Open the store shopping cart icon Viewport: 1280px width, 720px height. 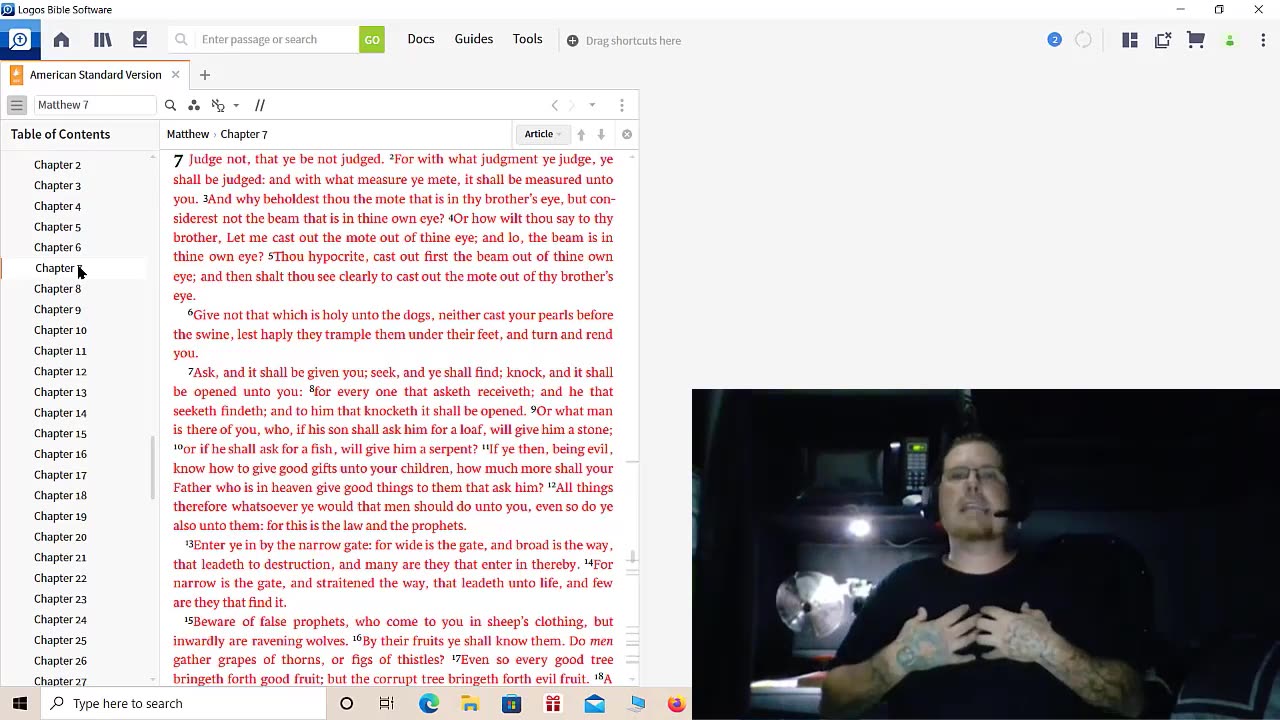(x=1196, y=40)
